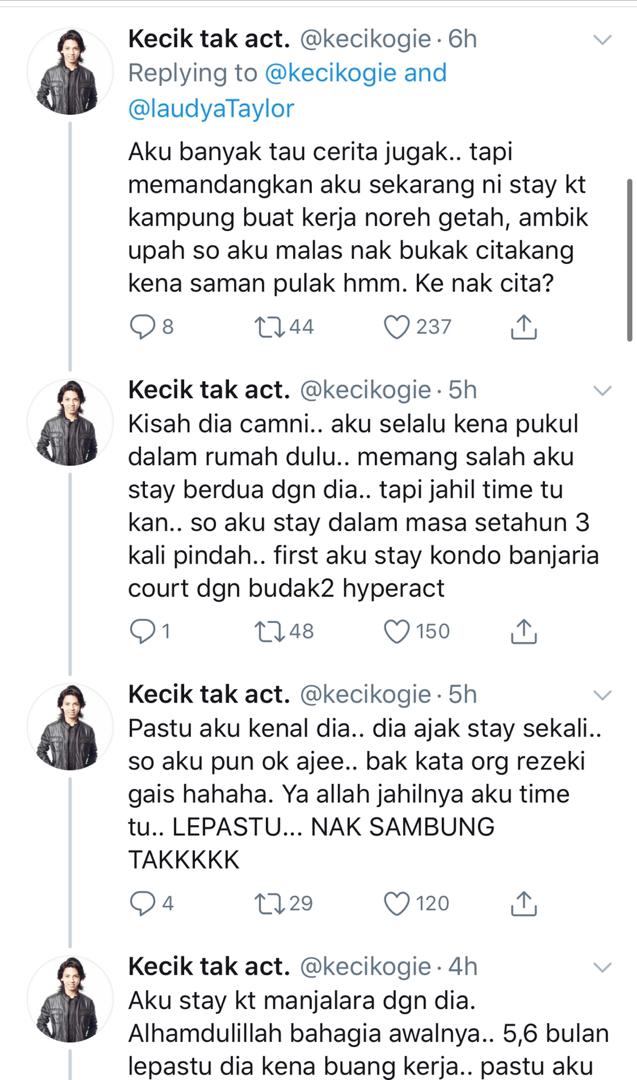This screenshot has height=1080, width=637.
Task: Retweet the tweet with 29 retweets
Action: tap(271, 903)
